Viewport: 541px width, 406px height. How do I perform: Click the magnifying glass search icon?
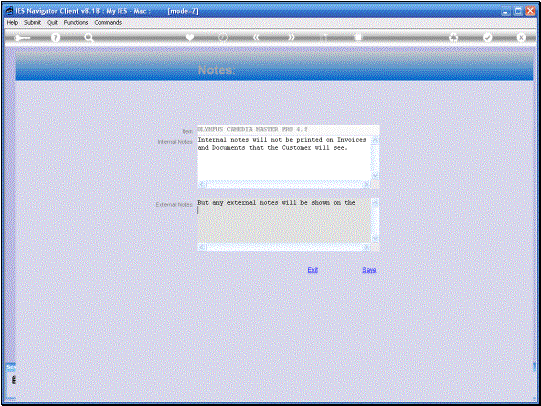click(x=89, y=38)
